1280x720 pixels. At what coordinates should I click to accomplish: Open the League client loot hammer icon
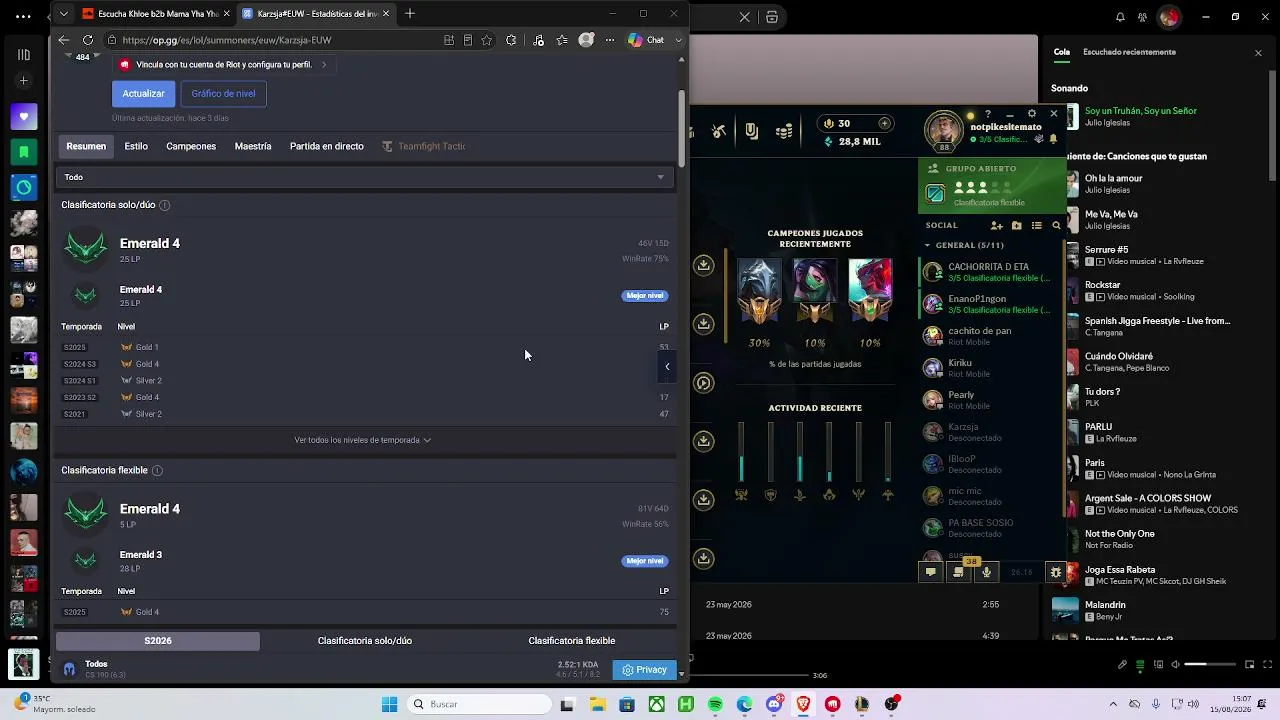click(719, 131)
